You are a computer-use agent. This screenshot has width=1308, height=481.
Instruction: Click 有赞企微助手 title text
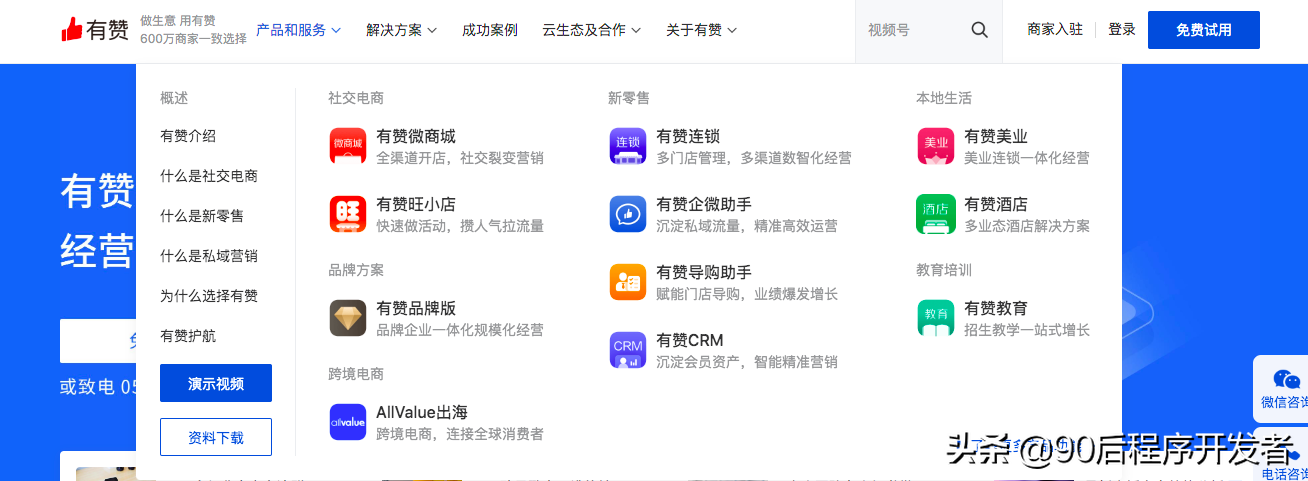click(x=704, y=205)
